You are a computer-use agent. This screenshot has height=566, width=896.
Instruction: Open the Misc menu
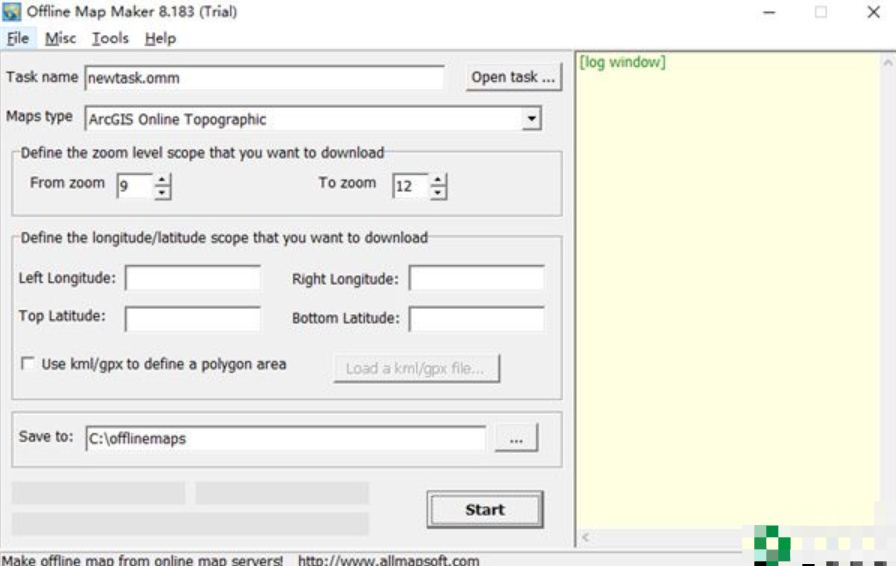coord(61,38)
